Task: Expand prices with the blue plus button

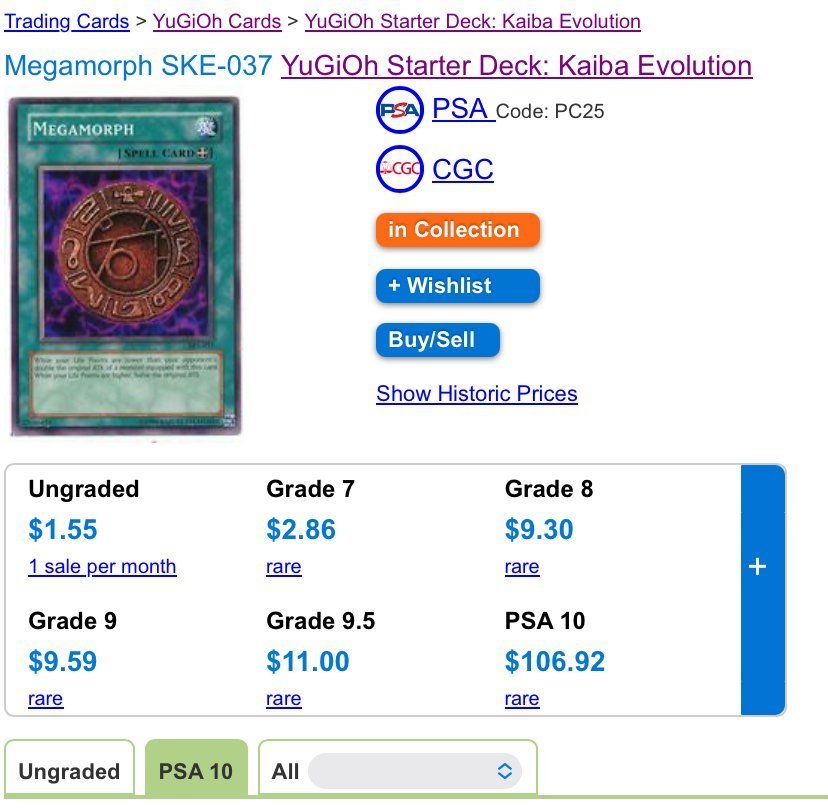Action: coord(758,567)
